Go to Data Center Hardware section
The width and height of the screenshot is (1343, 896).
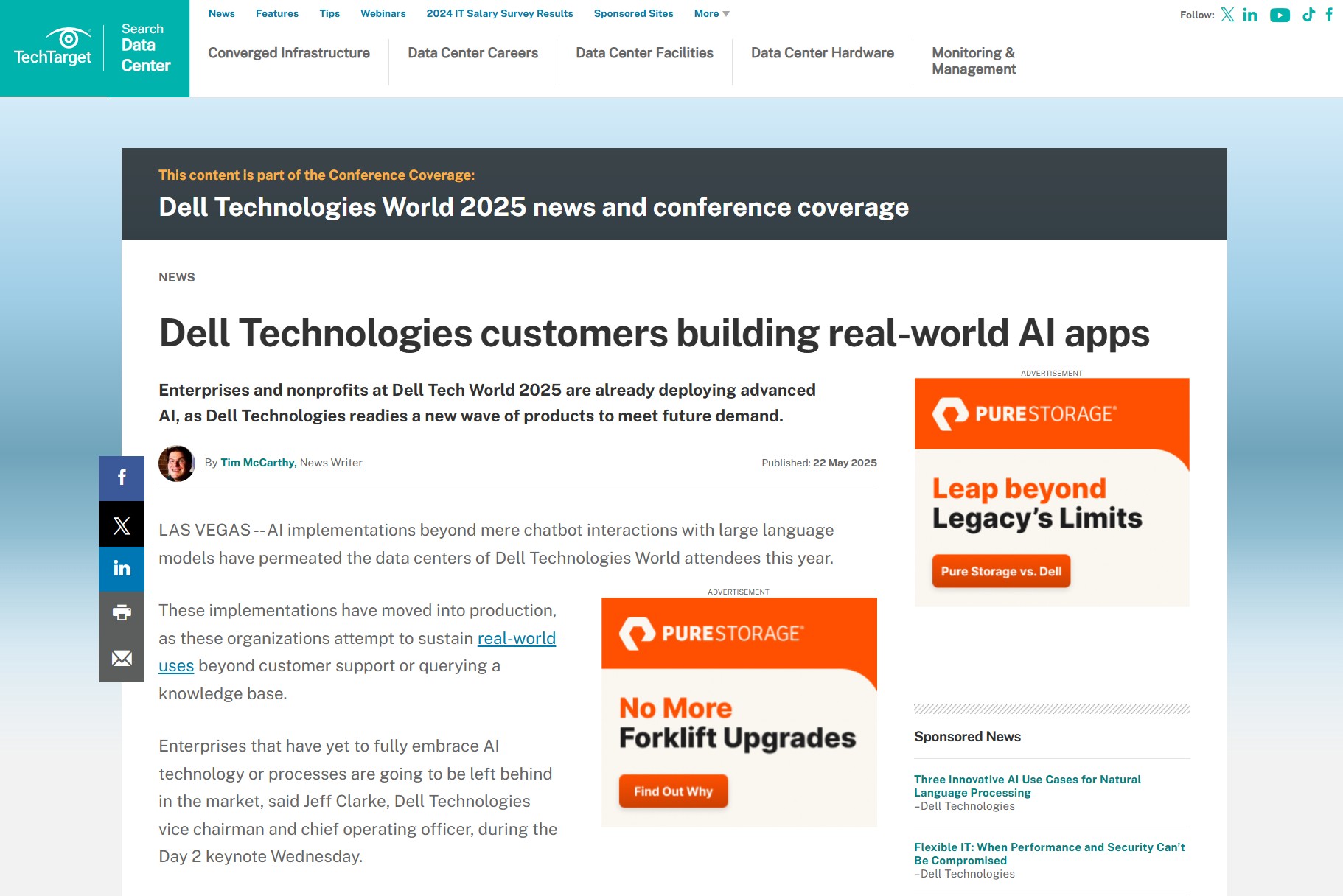click(823, 53)
